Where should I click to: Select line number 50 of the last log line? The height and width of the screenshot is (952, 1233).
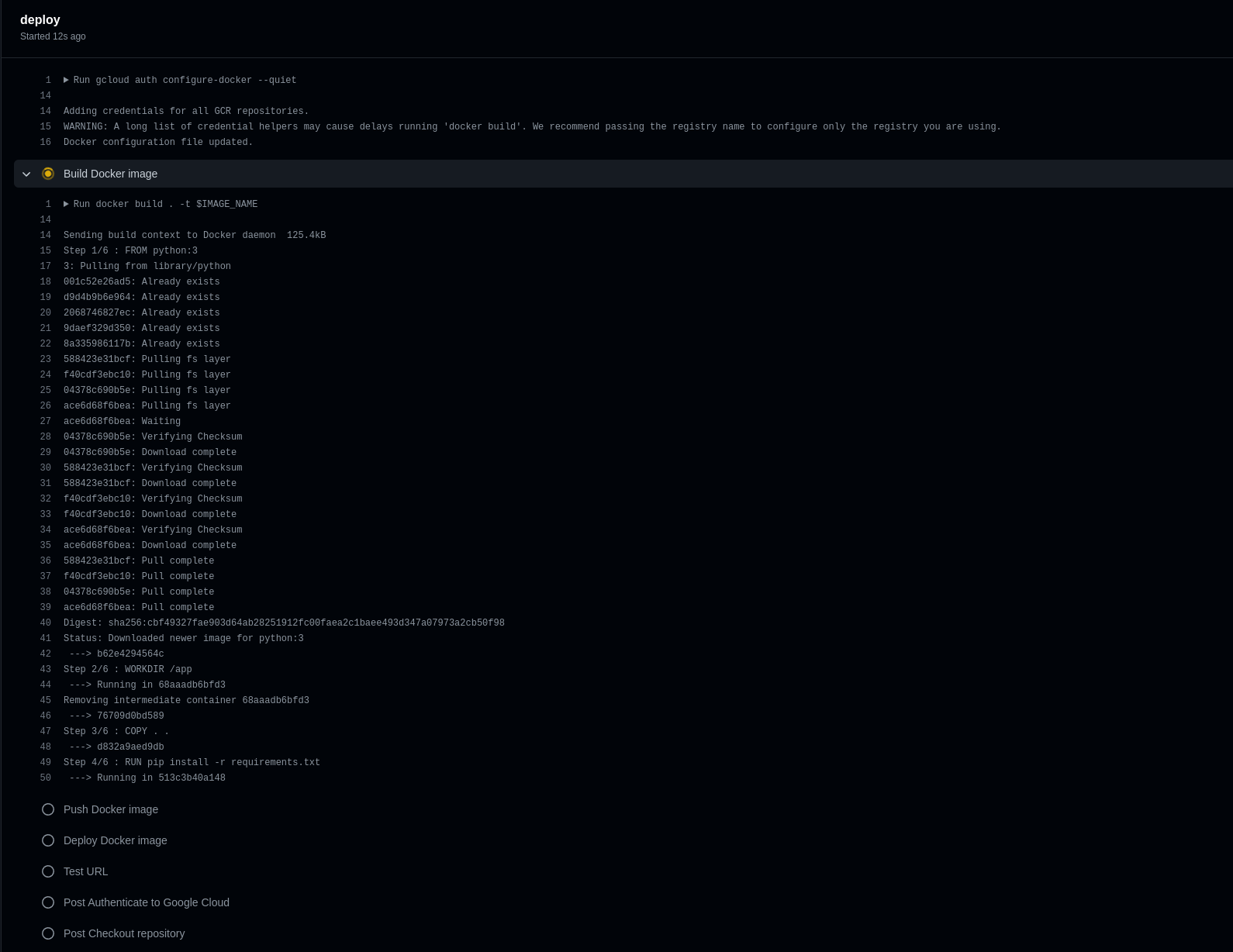pyautogui.click(x=45, y=778)
